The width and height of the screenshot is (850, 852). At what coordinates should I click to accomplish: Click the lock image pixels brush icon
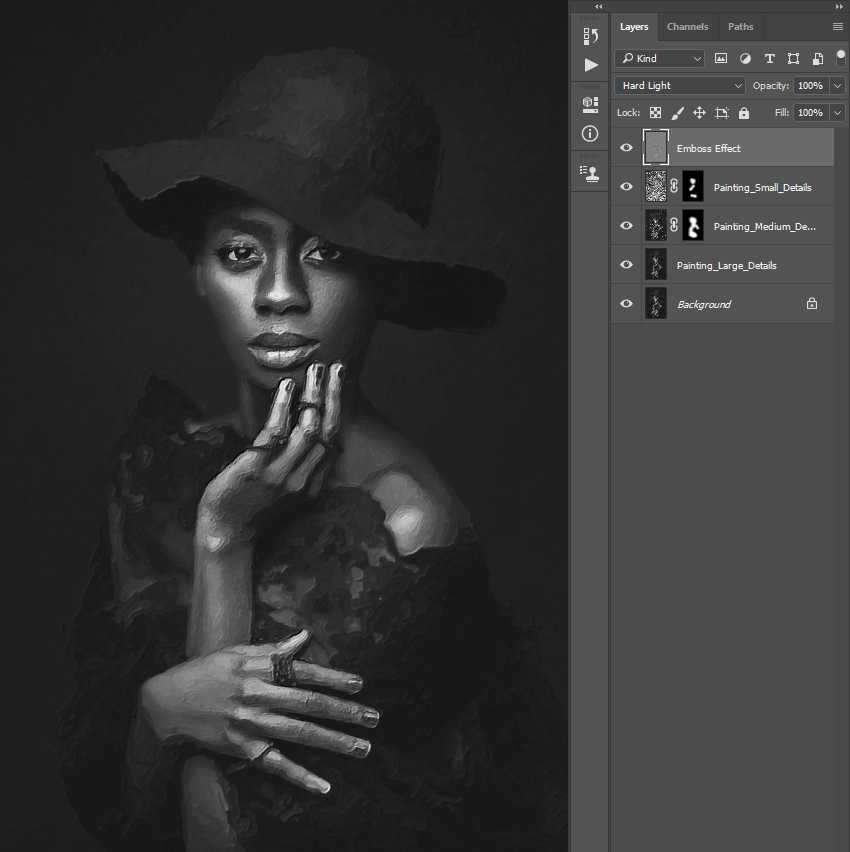pos(677,113)
